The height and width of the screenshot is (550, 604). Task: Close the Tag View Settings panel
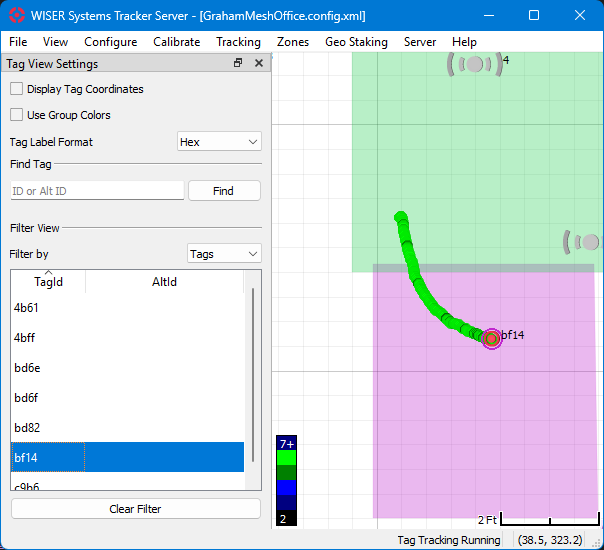point(259,63)
